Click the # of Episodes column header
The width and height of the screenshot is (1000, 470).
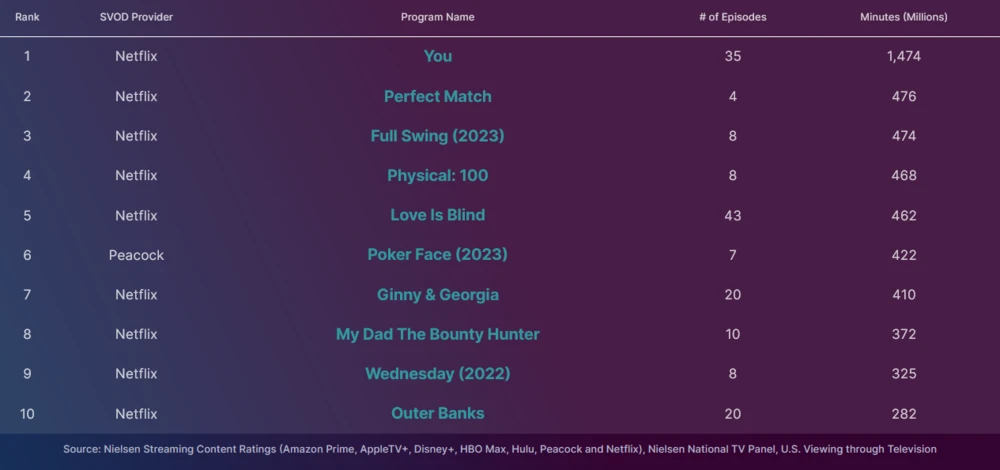click(733, 17)
